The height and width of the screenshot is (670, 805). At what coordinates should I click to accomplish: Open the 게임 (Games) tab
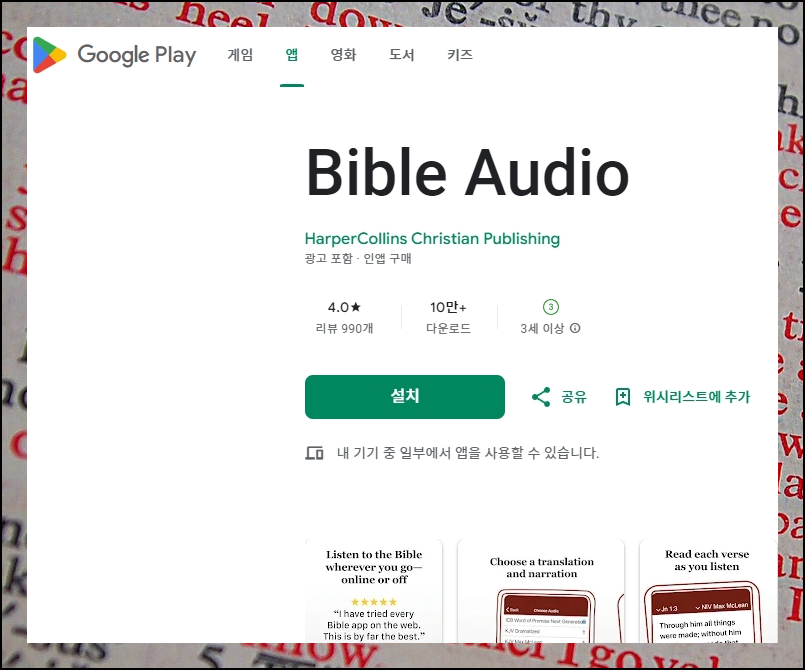pyautogui.click(x=240, y=54)
